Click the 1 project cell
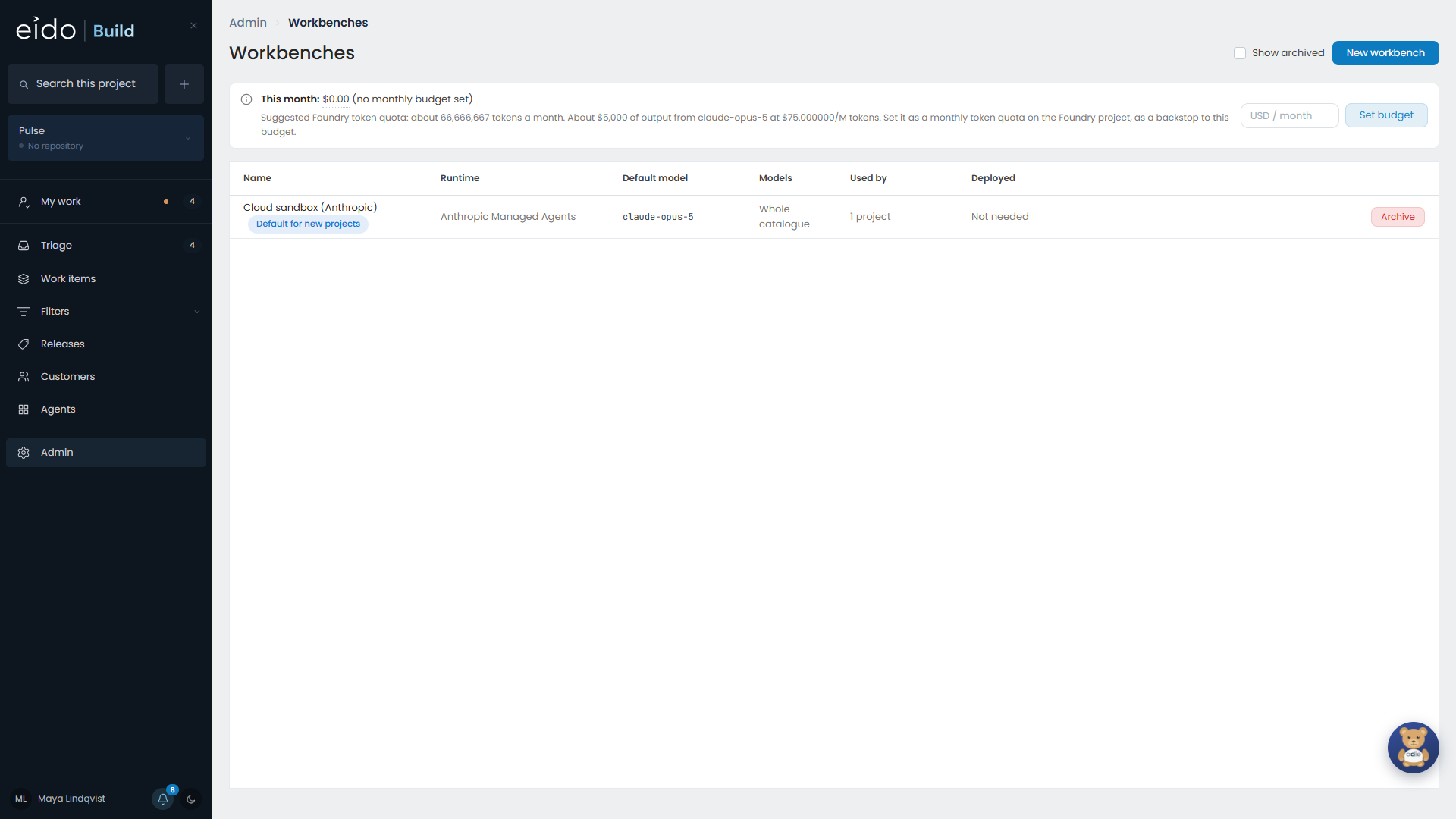 (x=871, y=217)
